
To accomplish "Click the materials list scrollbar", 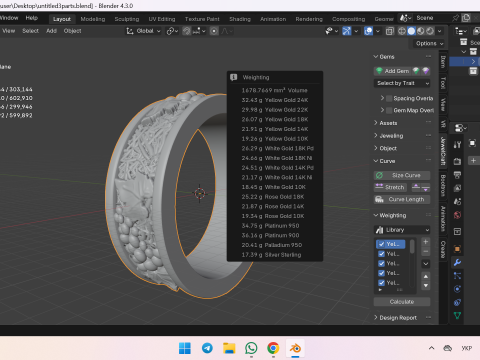I will tap(412, 247).
